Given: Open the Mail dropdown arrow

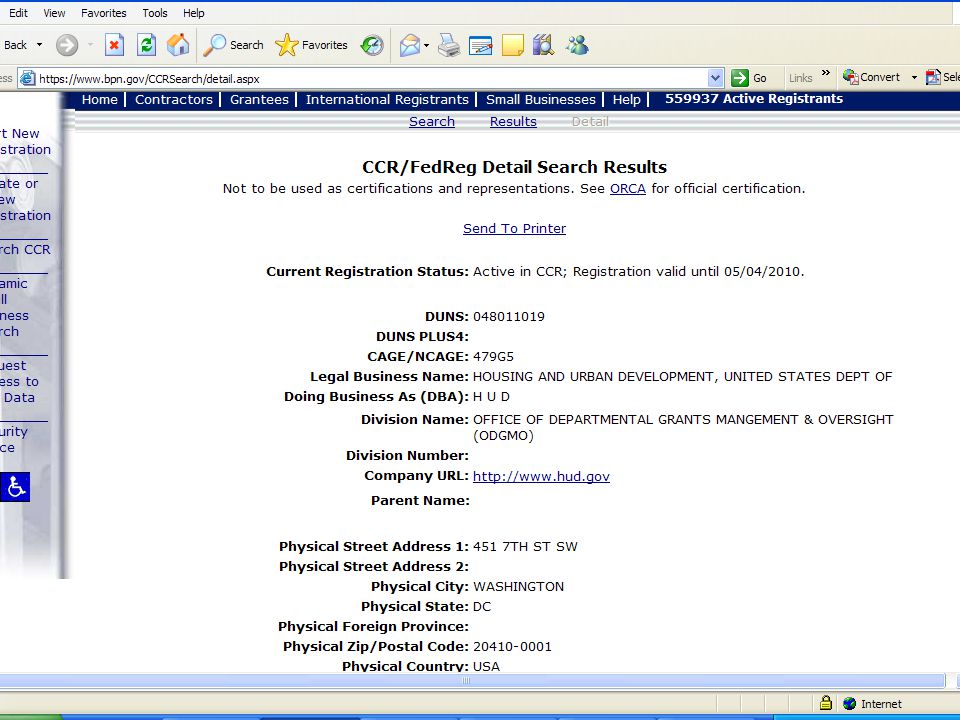Looking at the screenshot, I should (x=426, y=45).
